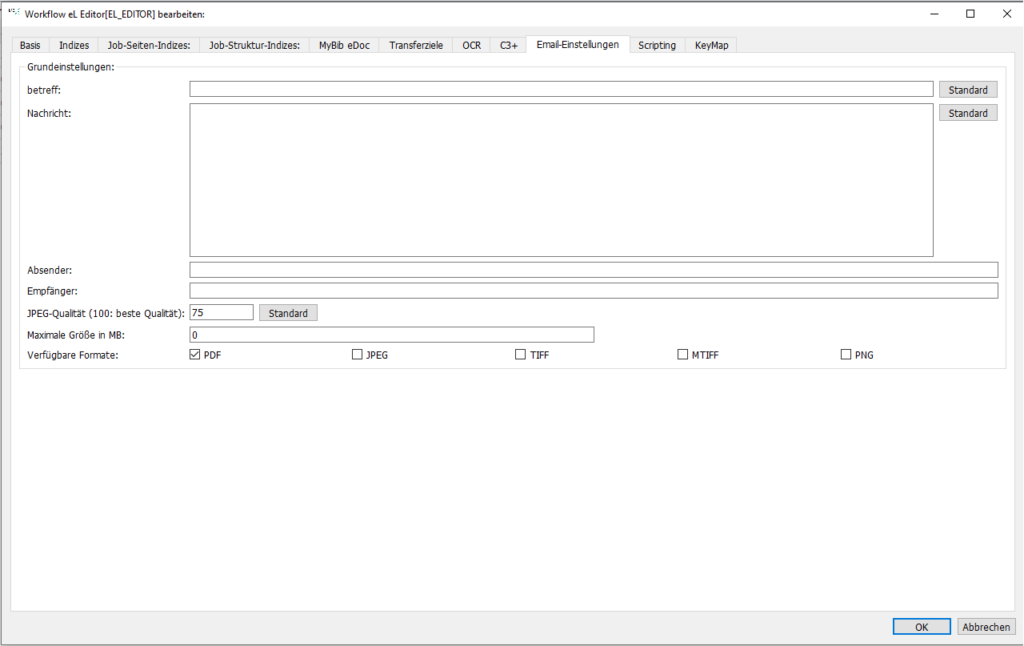Select the Transferziele tab
The width and height of the screenshot is (1024, 646).
(x=416, y=45)
